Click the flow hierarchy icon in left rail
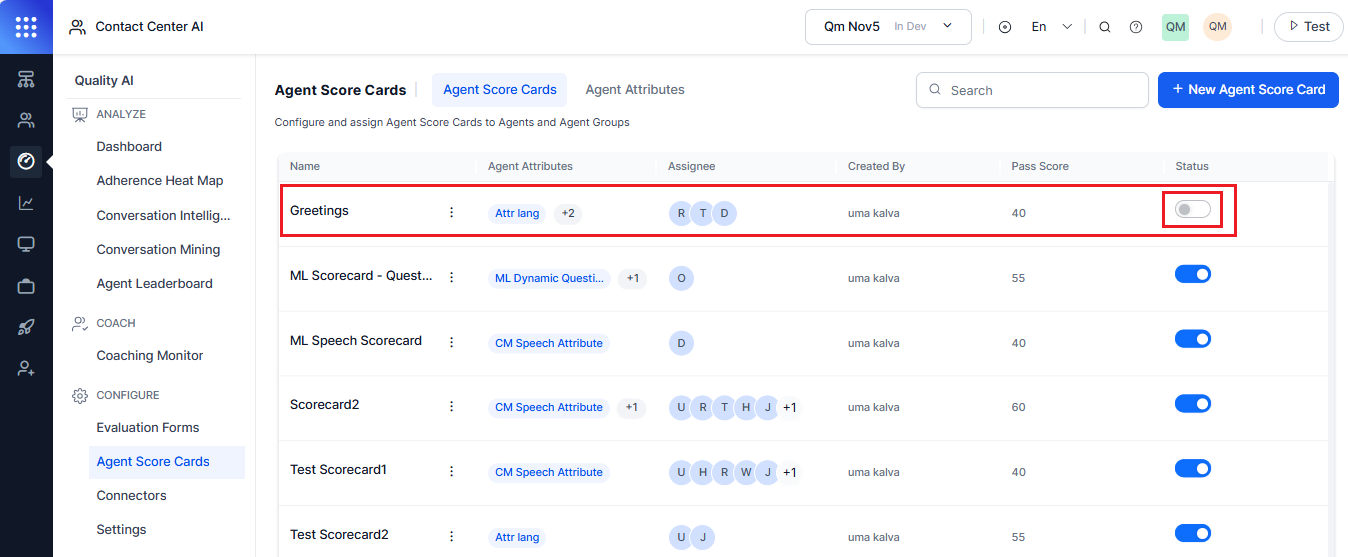 pyautogui.click(x=26, y=80)
